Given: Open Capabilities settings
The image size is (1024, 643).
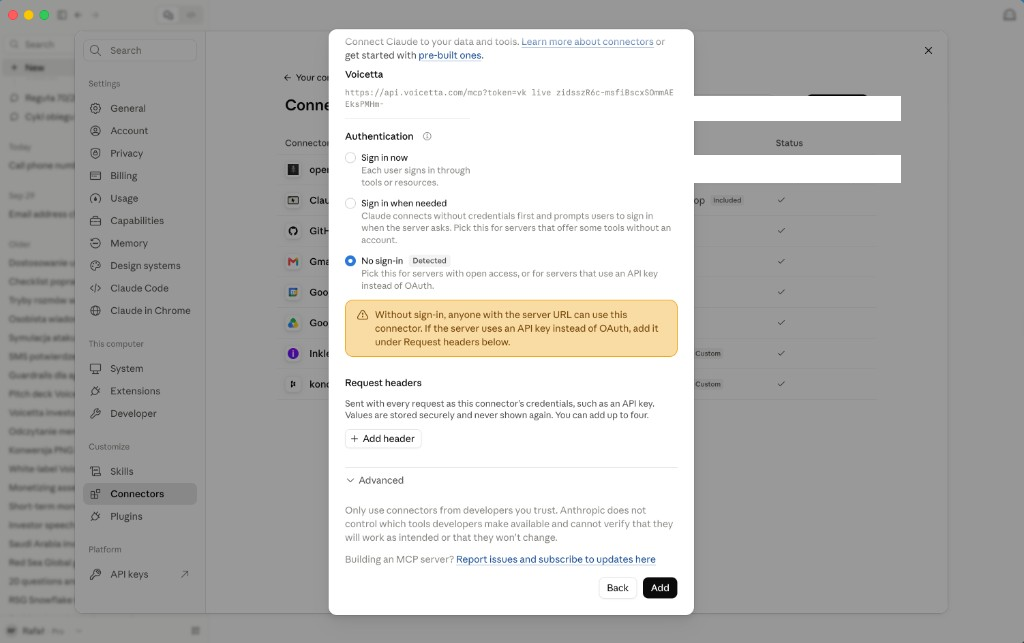Looking at the screenshot, I should [x=140, y=221].
